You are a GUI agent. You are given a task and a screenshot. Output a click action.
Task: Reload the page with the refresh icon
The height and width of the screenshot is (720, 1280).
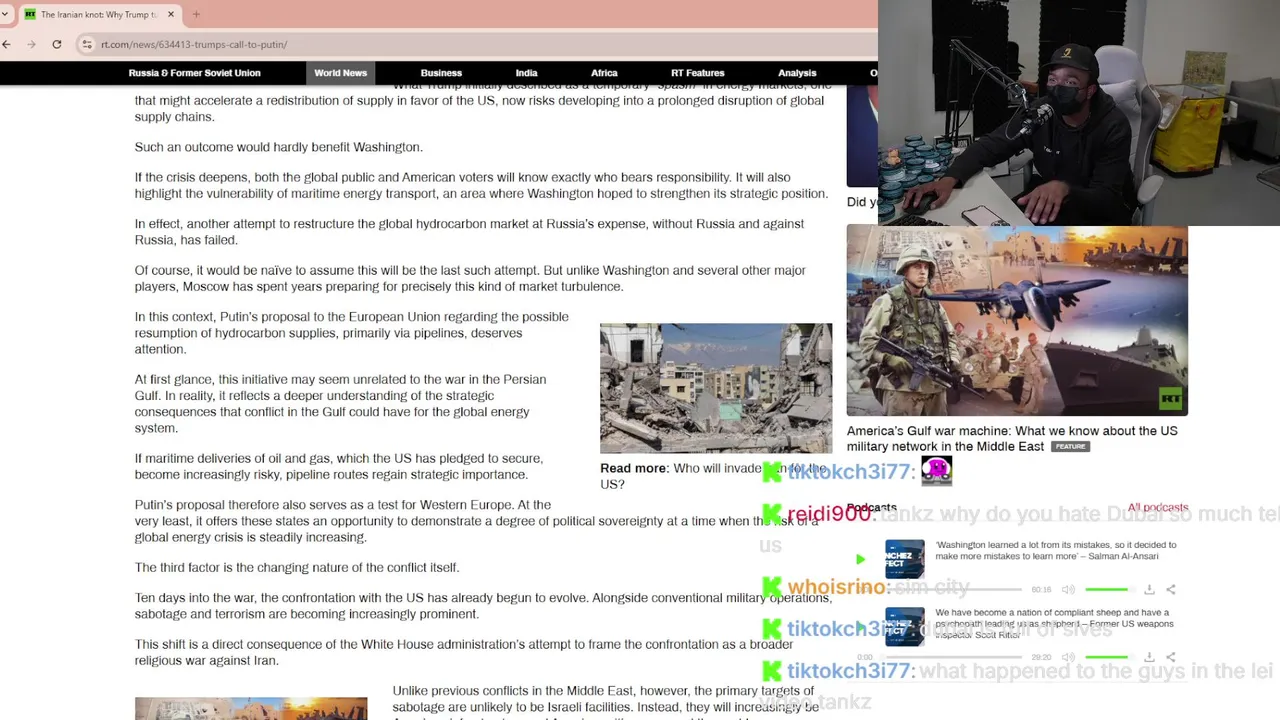point(57,44)
